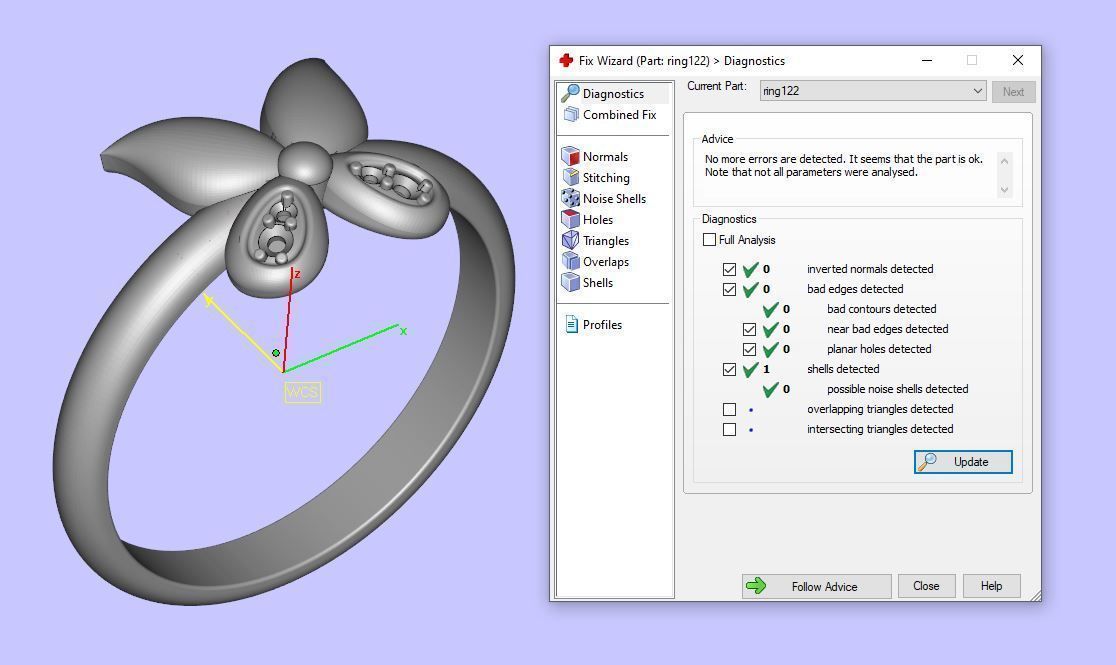The image size is (1116, 665).
Task: Open the Stitching fix icon
Action: tap(571, 177)
